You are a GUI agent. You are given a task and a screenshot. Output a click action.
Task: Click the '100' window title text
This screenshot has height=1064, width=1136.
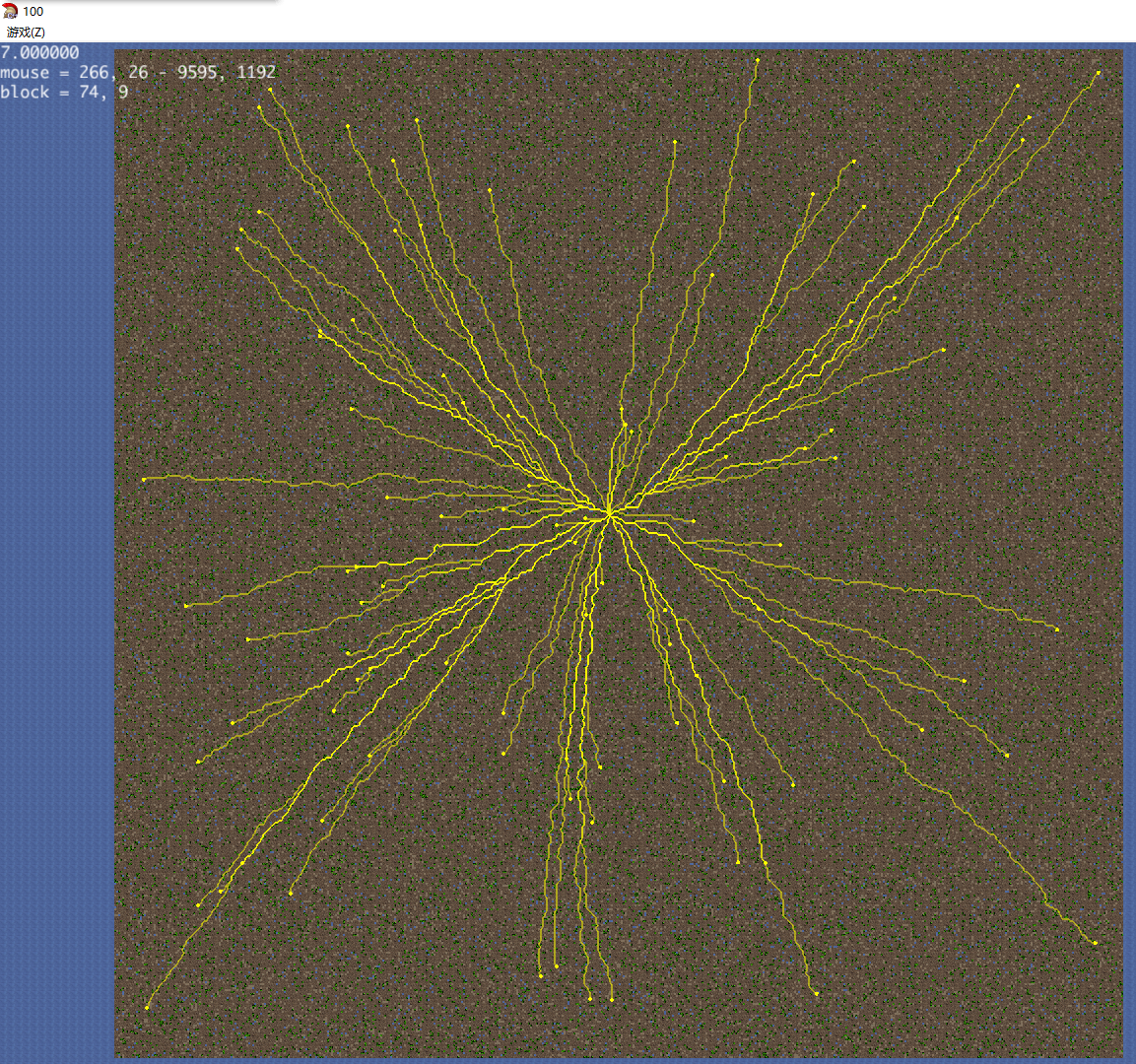(x=33, y=12)
